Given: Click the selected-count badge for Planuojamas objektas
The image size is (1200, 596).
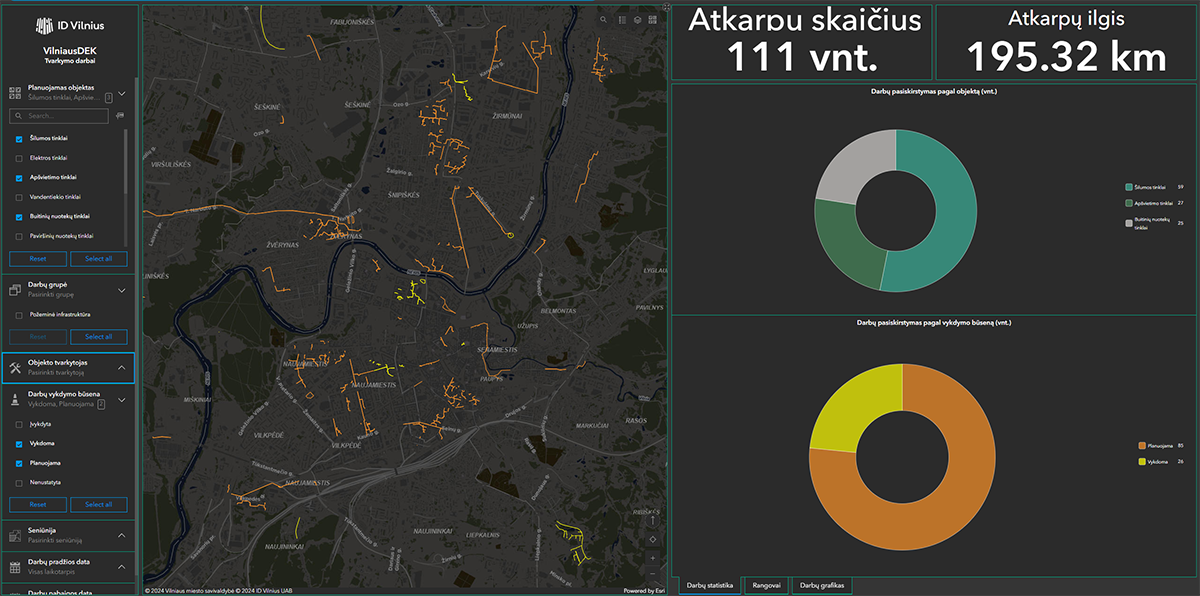Looking at the screenshot, I should pyautogui.click(x=109, y=98).
